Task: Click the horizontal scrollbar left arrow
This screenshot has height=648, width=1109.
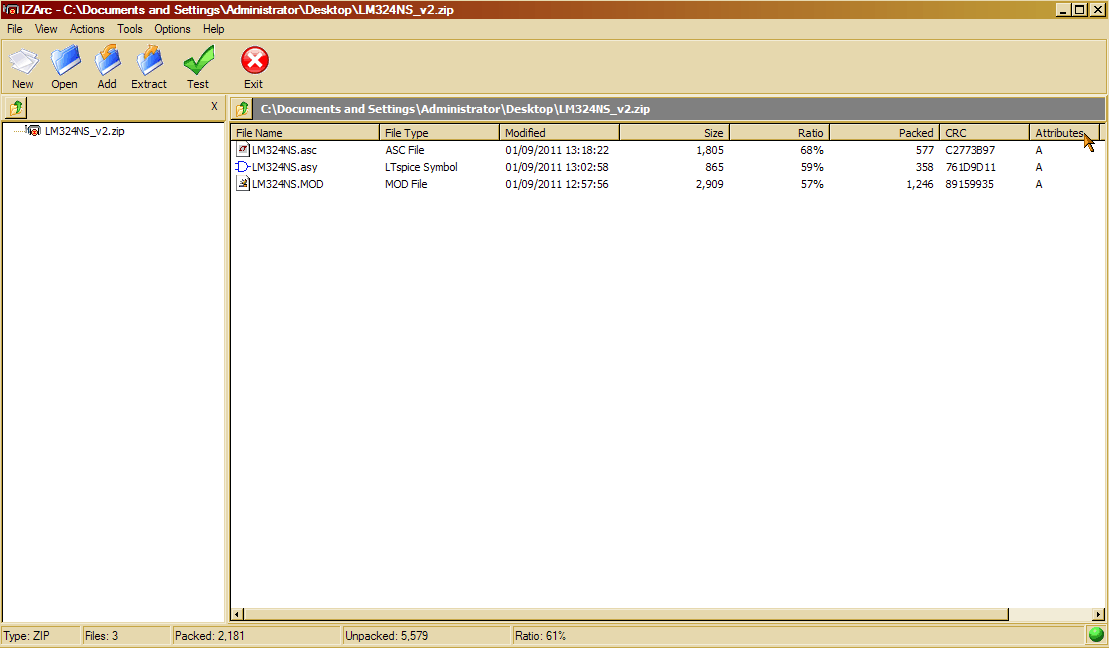Action: [x=238, y=614]
